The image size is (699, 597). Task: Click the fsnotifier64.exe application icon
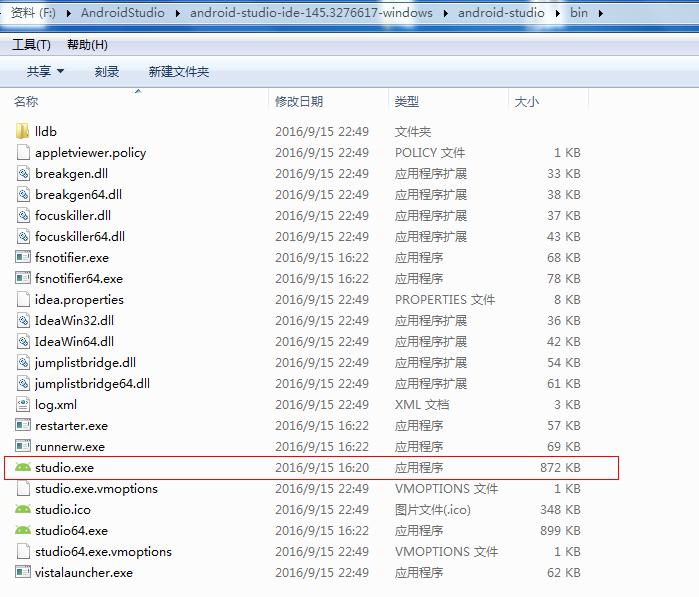point(23,278)
